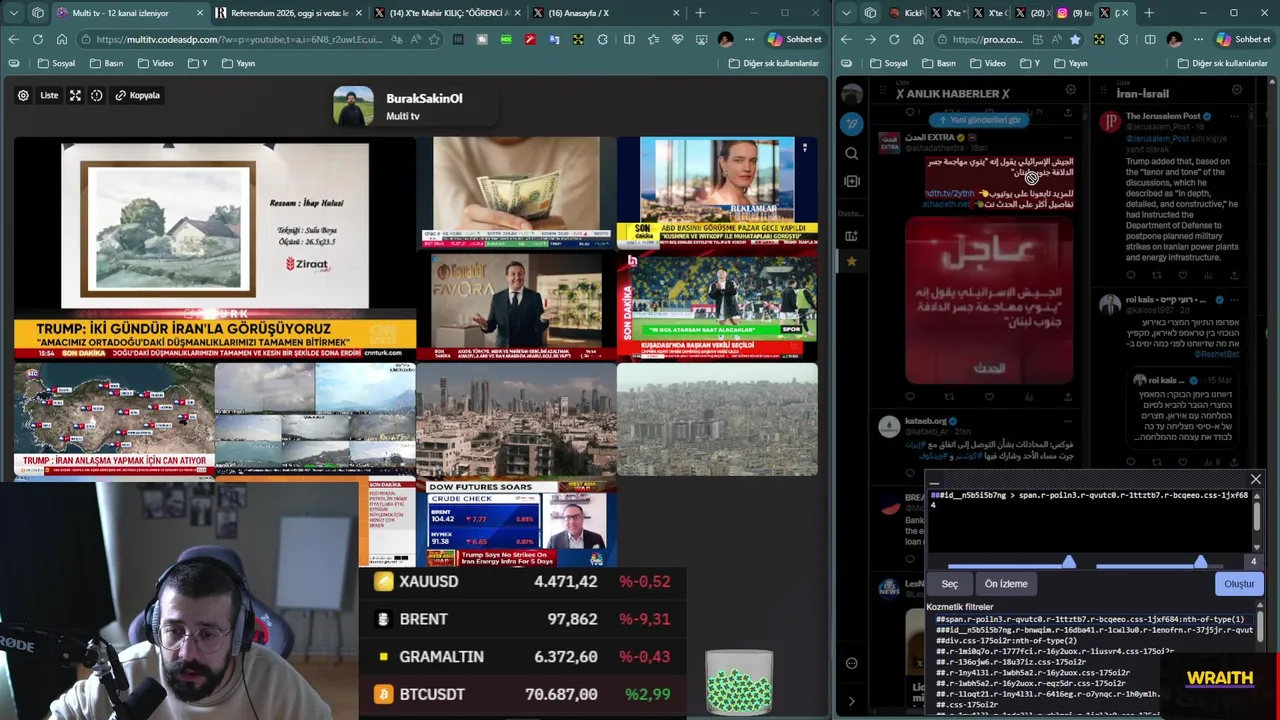Image resolution: width=1280 pixels, height=720 pixels.
Task: Switch to X'te Mahir KILIÇ tab
Action: [x=447, y=13]
